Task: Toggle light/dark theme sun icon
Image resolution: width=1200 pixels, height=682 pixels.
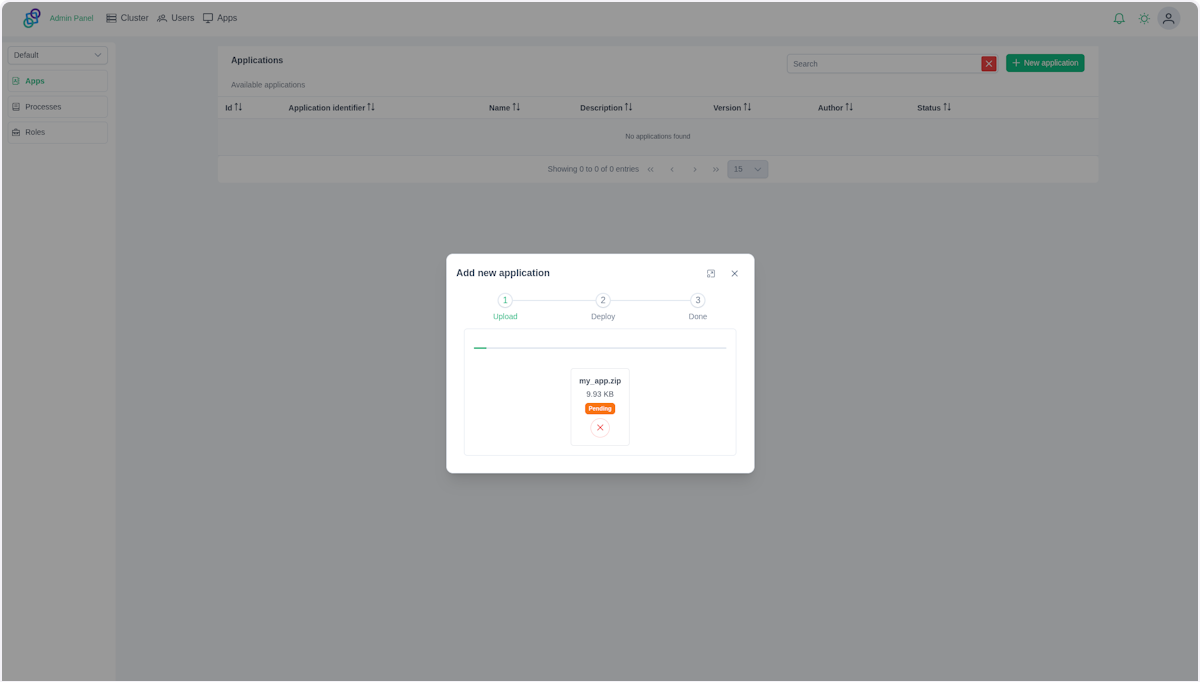Action: coord(1144,18)
